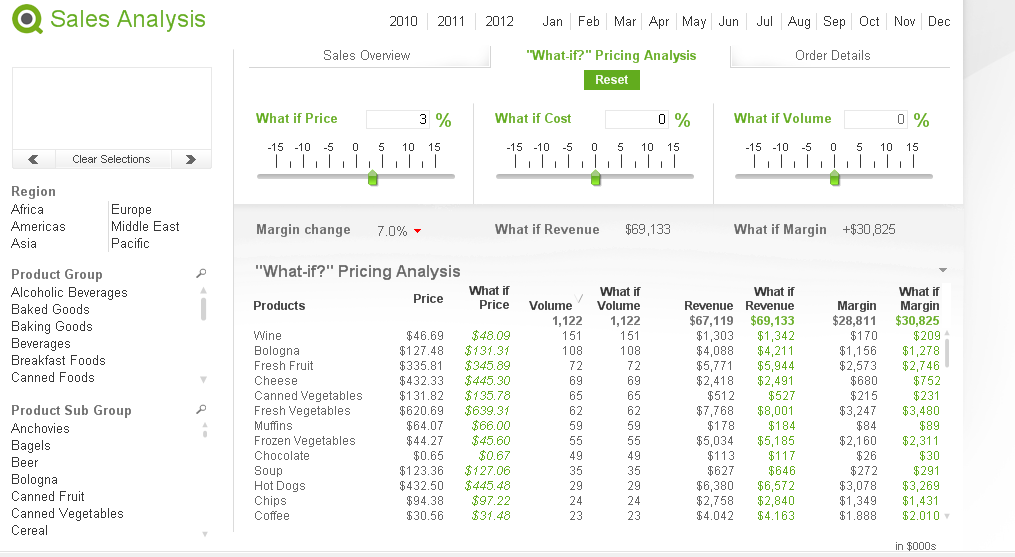
Task: Select the Jun month filter
Action: 728,21
